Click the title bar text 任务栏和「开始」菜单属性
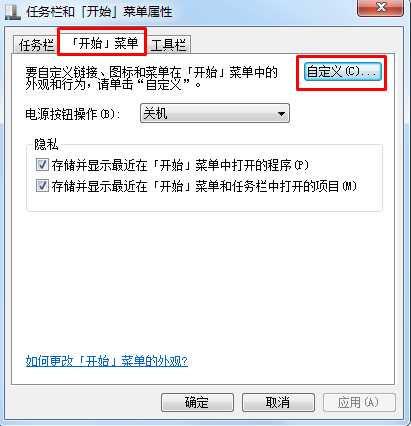The height and width of the screenshot is (426, 411). pos(99,12)
